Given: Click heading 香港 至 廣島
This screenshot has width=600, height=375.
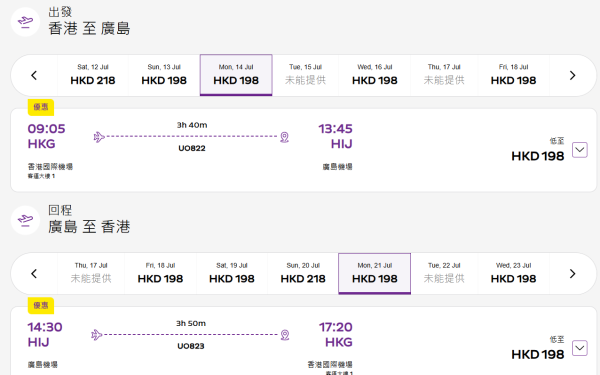Looking at the screenshot, I should (x=89, y=29).
